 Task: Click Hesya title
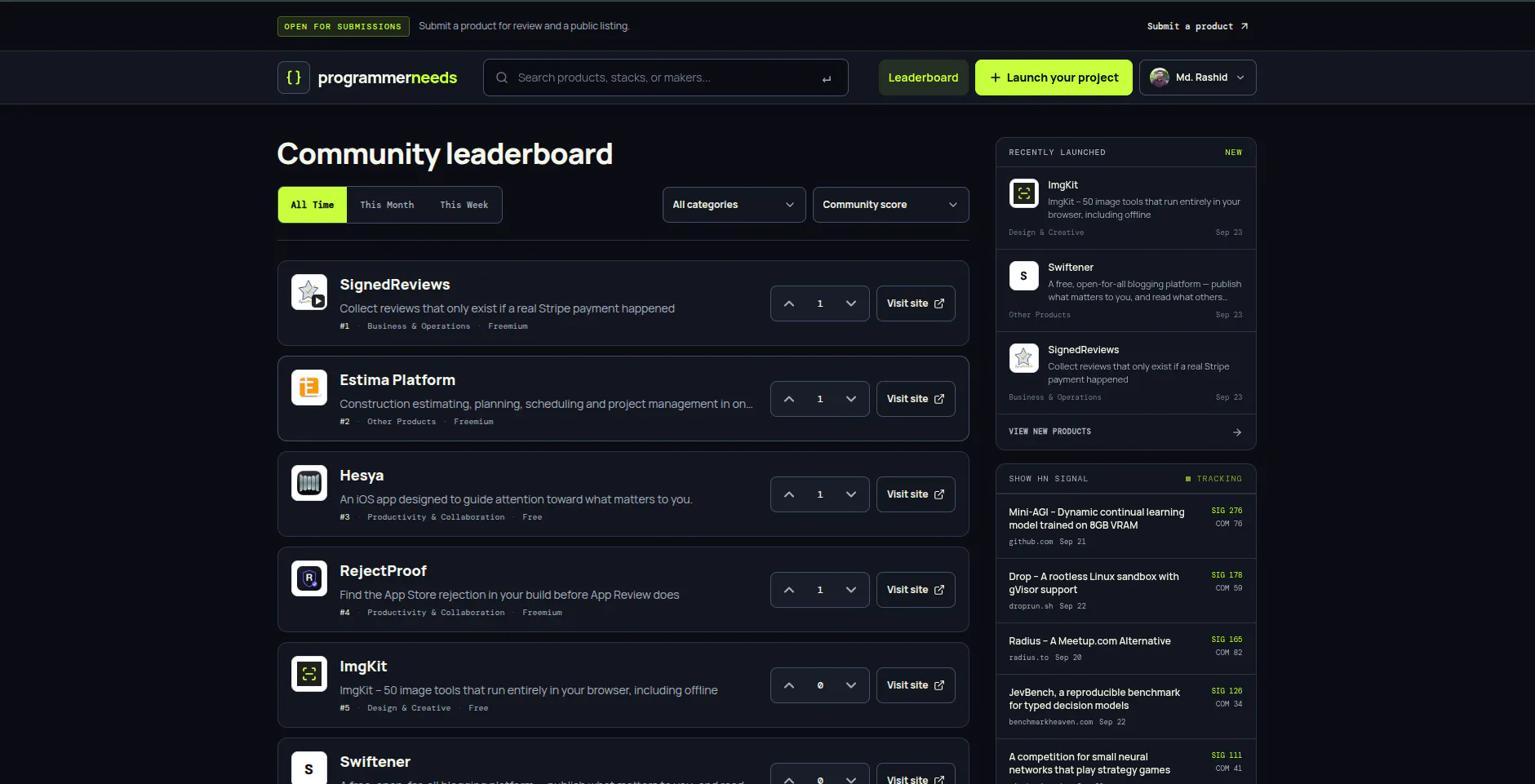[362, 476]
